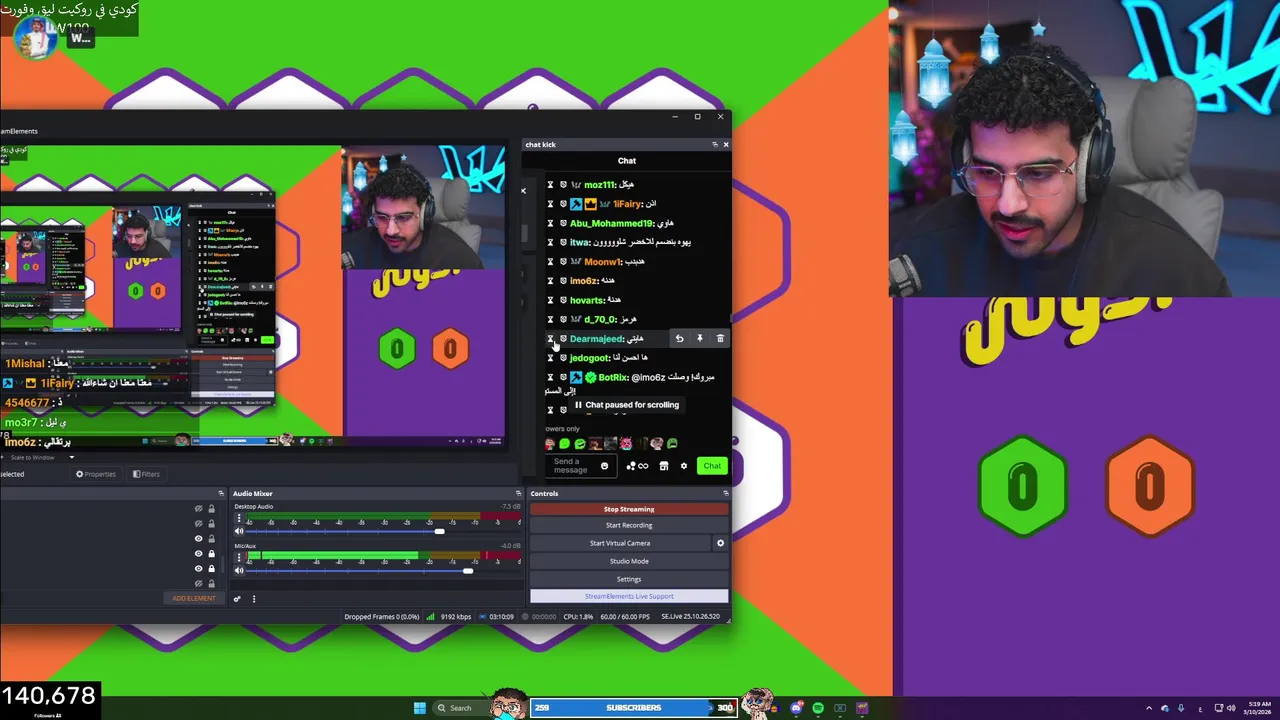Start the Virtual Camera
The width and height of the screenshot is (1280, 720).
(620, 543)
